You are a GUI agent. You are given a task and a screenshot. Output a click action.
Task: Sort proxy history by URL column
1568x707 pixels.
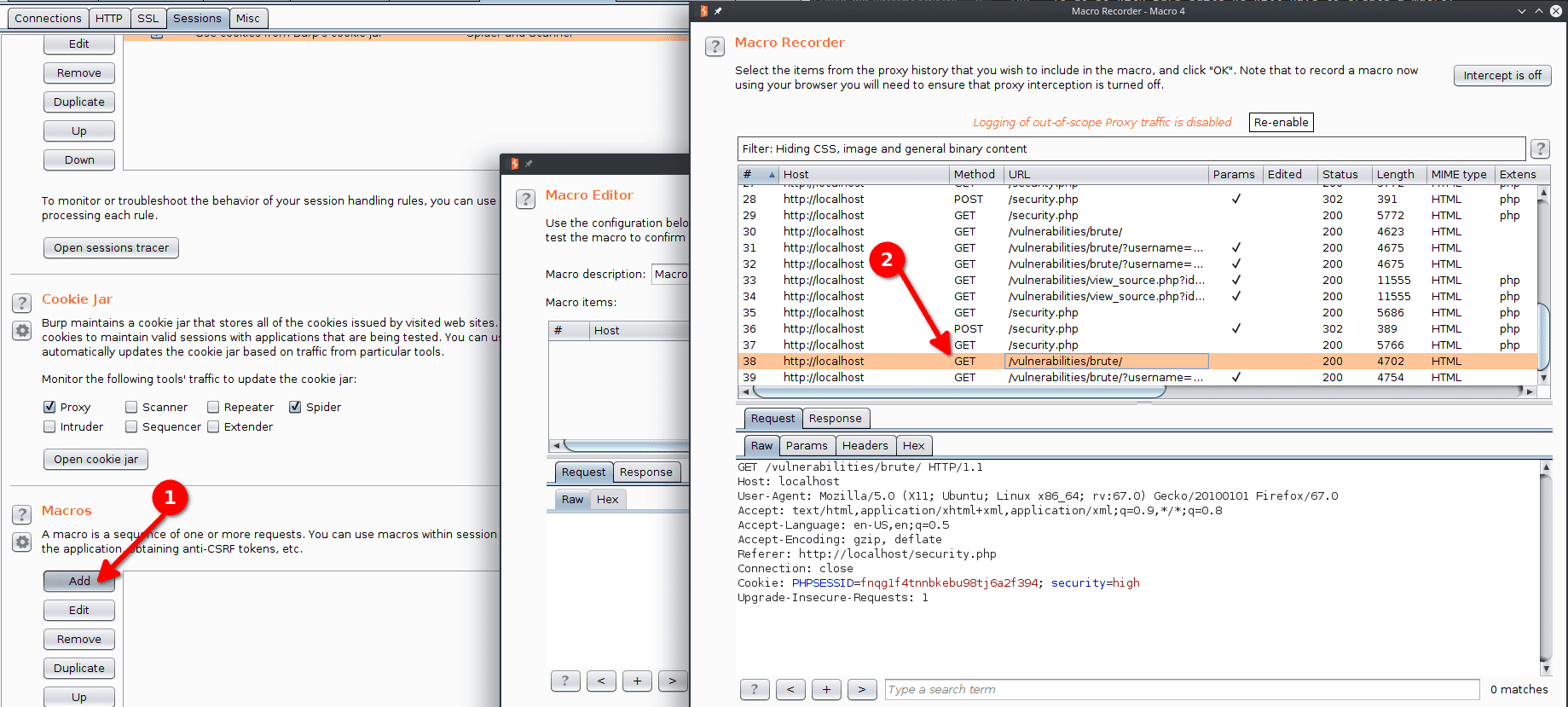(x=1106, y=174)
